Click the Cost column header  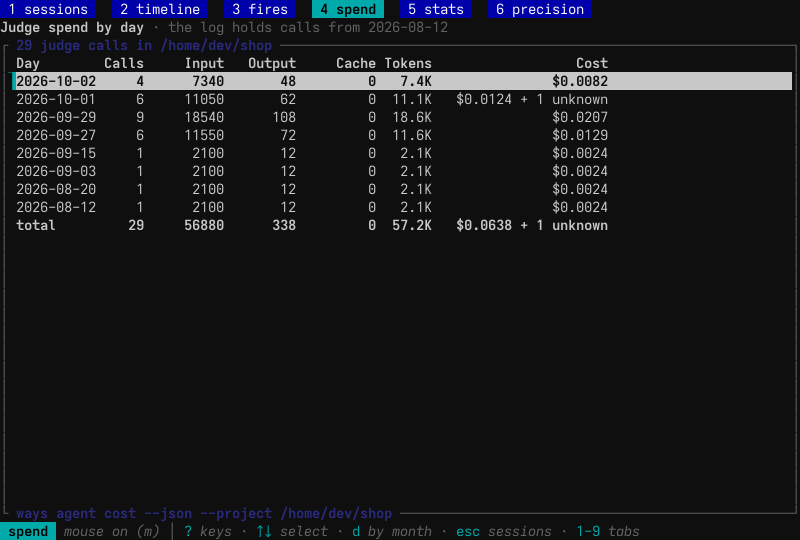[x=592, y=63]
